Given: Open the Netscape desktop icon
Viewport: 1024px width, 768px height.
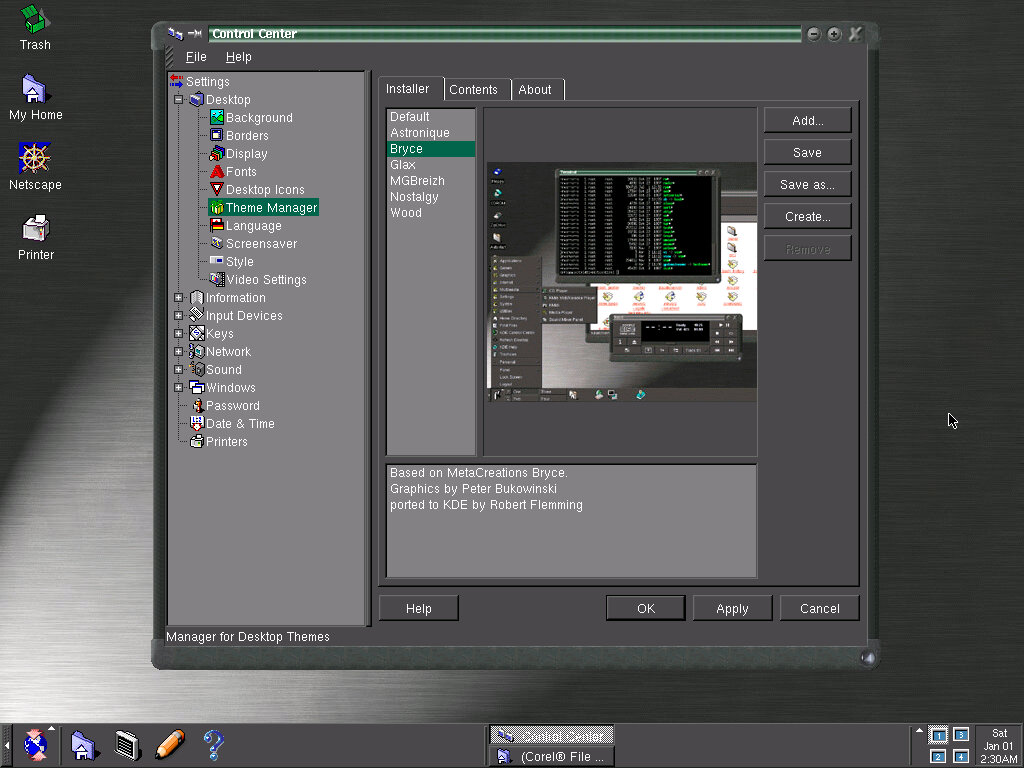Looking at the screenshot, I should 35,158.
